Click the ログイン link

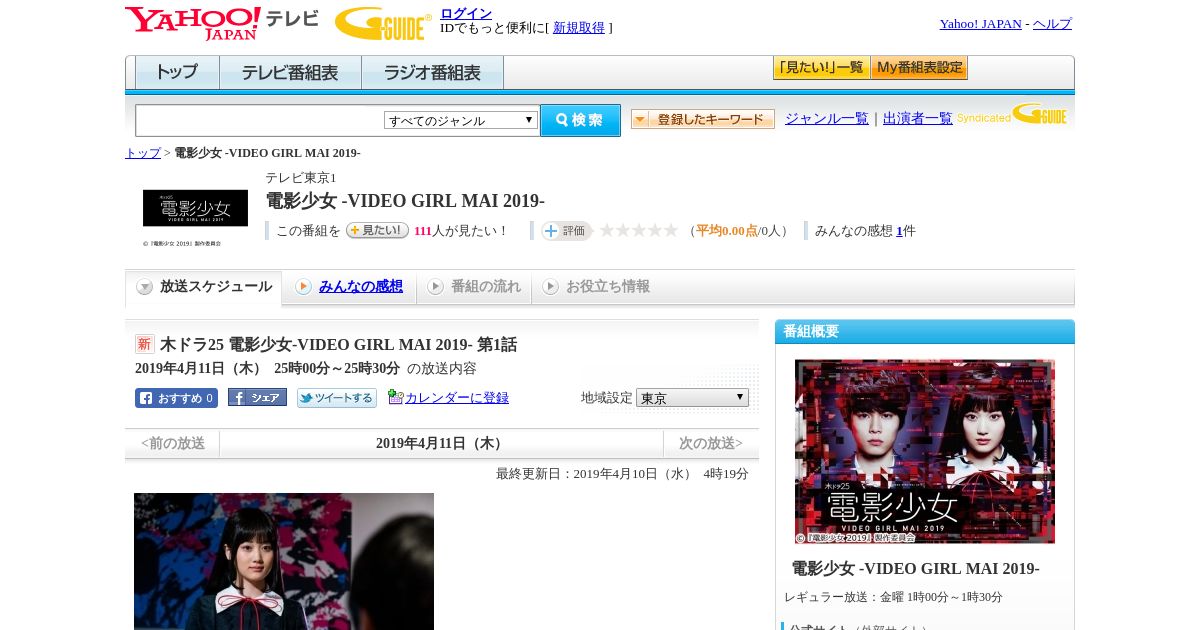(x=466, y=13)
